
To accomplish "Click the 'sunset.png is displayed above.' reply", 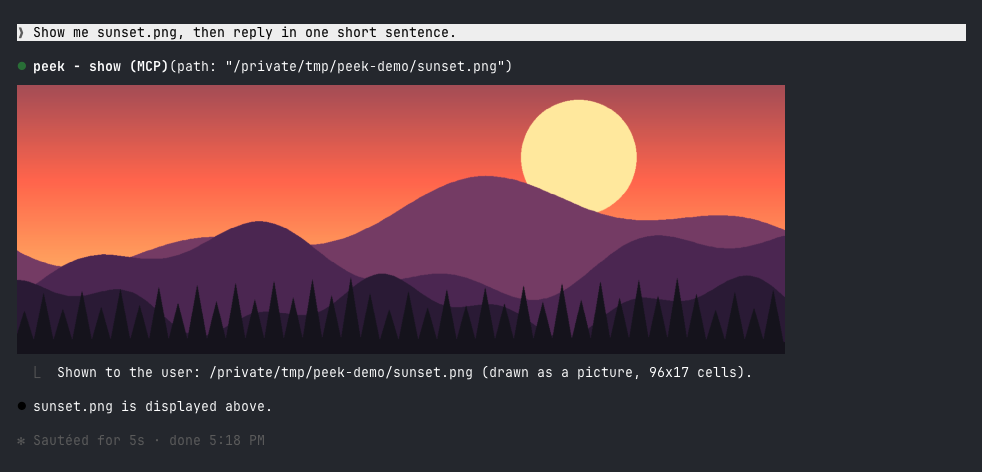I will pos(153,406).
